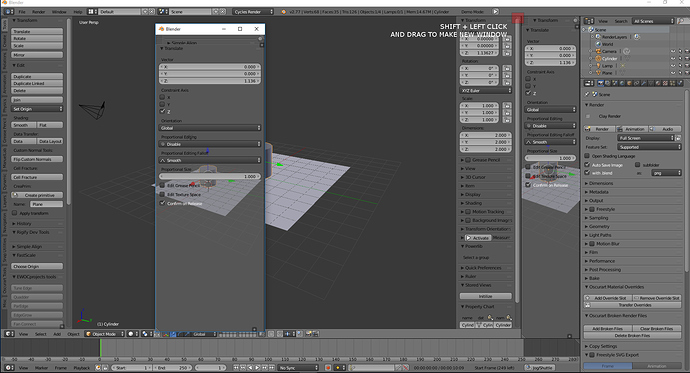Click the Animation render button
This screenshot has height=373, width=690.
[632, 129]
